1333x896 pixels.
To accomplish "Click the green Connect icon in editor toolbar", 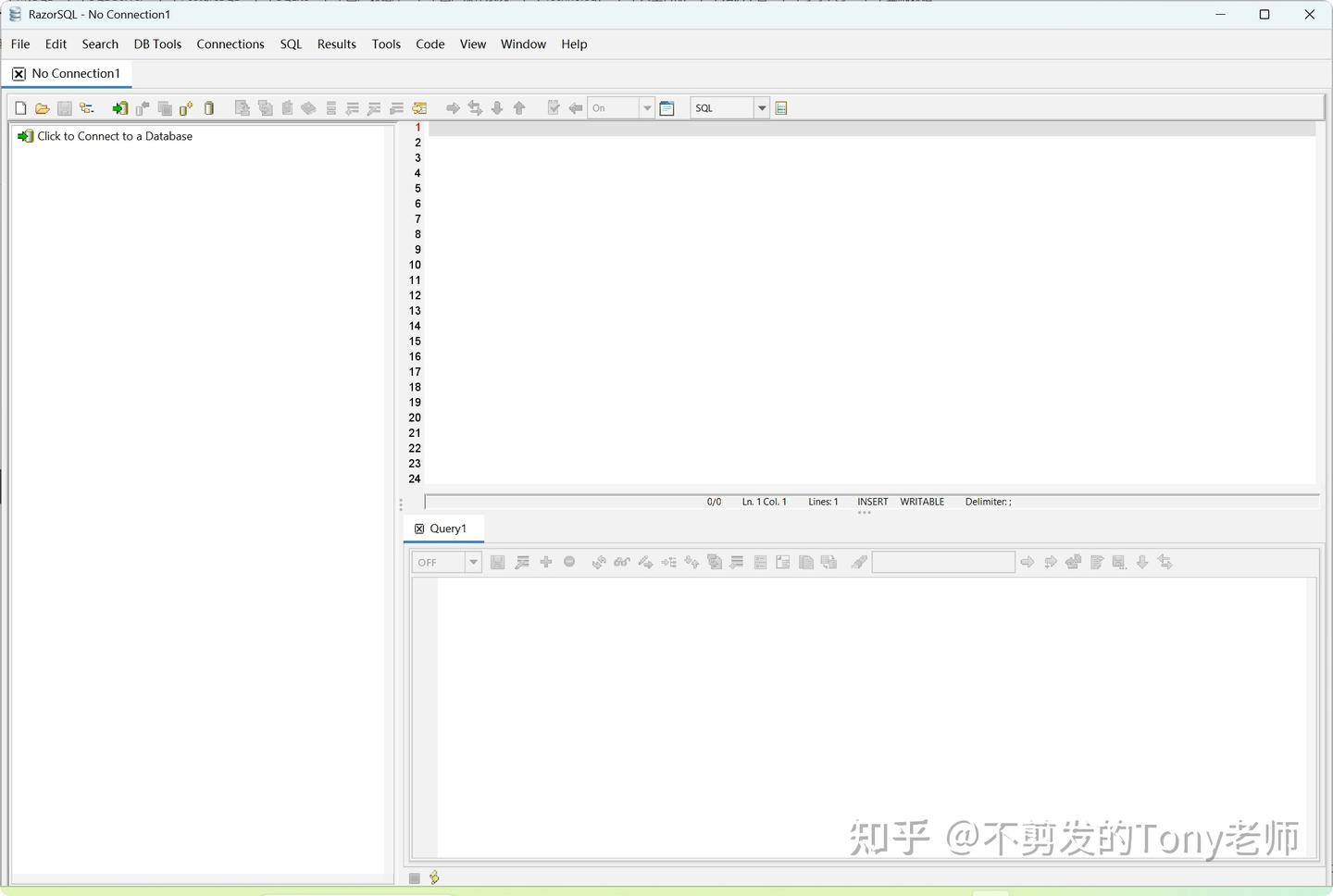I will click(120, 108).
